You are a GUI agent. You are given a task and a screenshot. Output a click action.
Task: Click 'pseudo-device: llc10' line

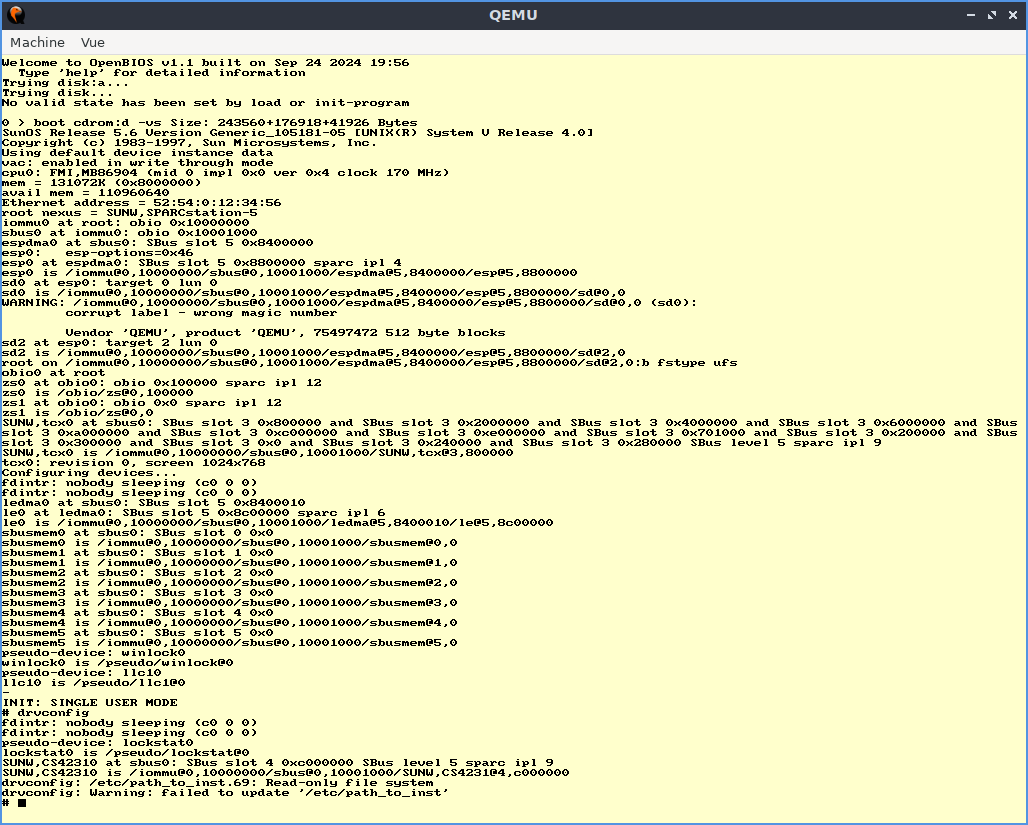coord(81,673)
